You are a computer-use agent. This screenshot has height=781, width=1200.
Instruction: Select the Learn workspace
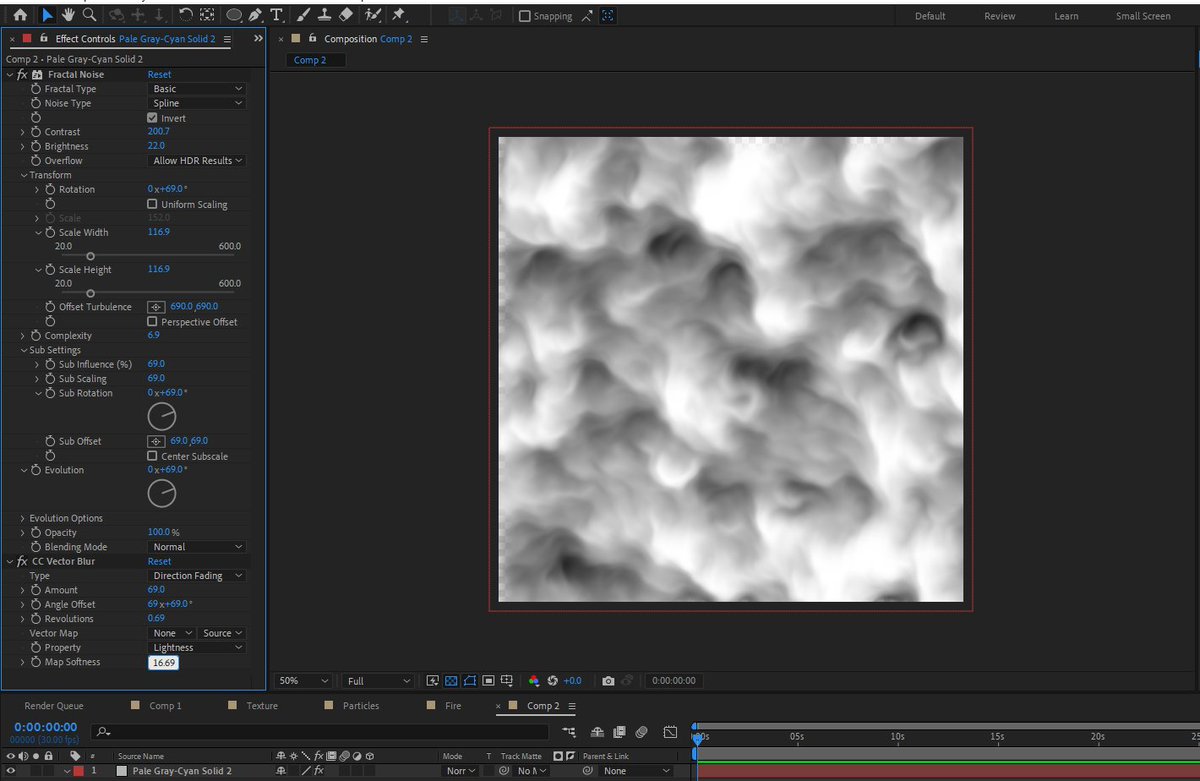click(1066, 16)
